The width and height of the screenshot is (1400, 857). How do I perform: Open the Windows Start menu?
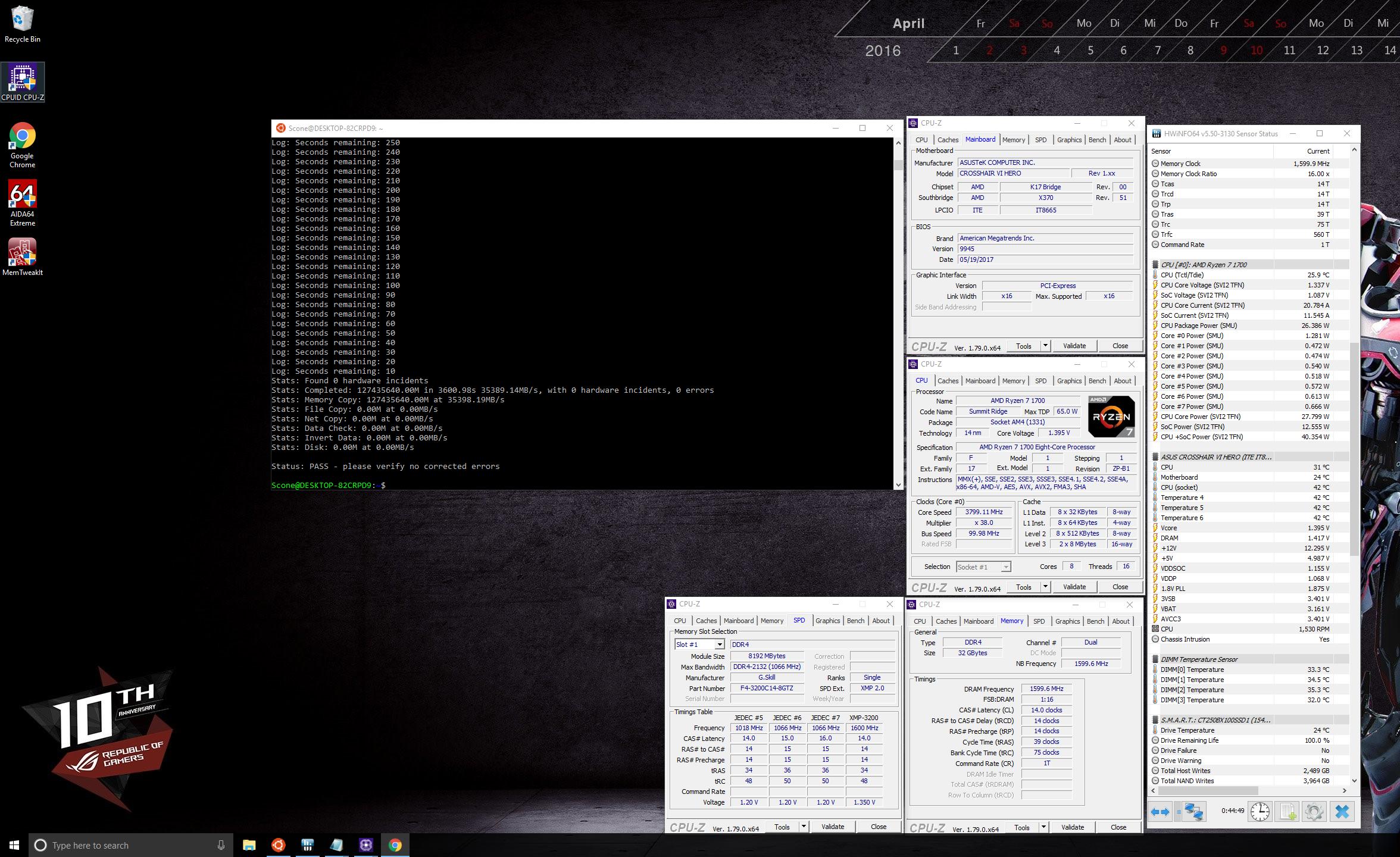pyautogui.click(x=14, y=845)
